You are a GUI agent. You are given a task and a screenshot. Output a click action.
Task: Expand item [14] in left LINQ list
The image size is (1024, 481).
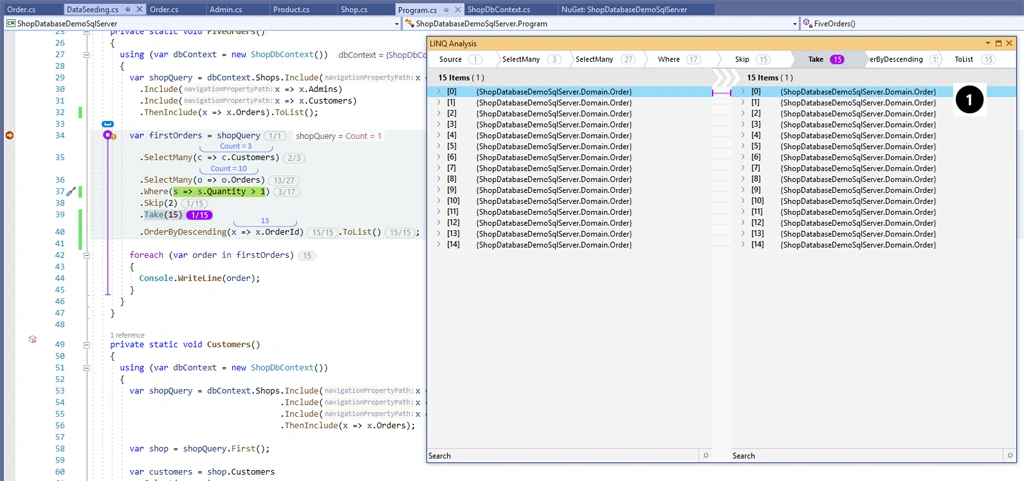[438, 245]
